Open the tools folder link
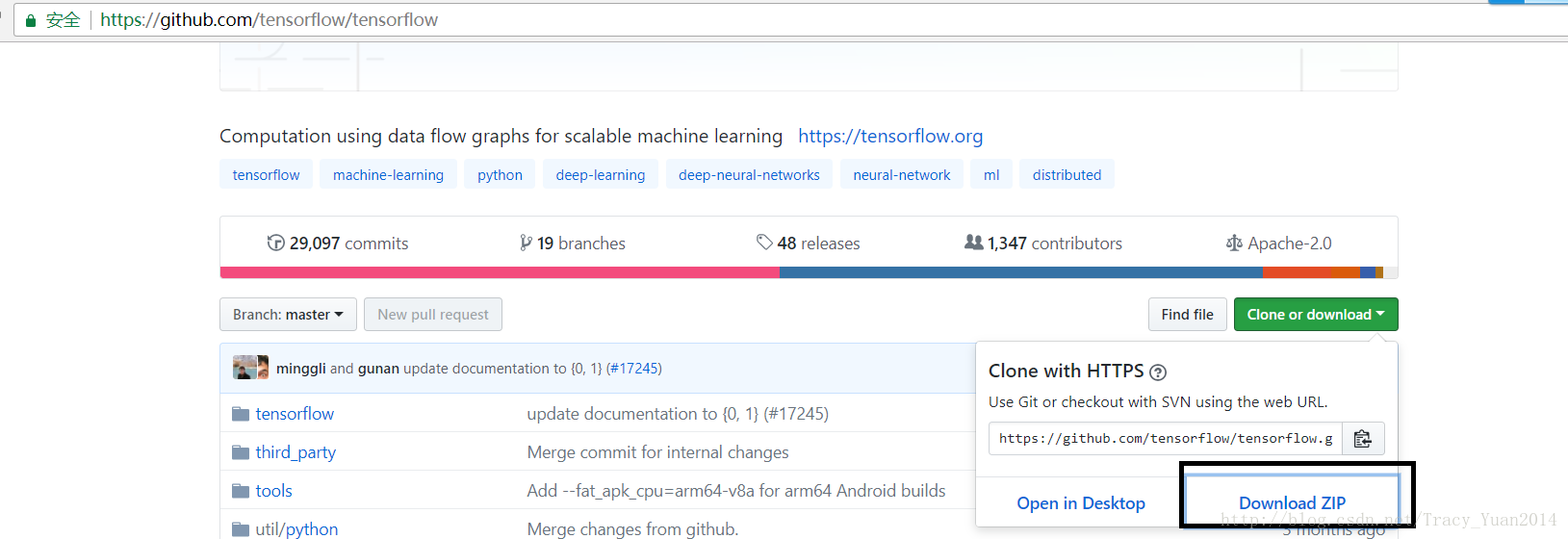The height and width of the screenshot is (539, 1568). tap(273, 491)
